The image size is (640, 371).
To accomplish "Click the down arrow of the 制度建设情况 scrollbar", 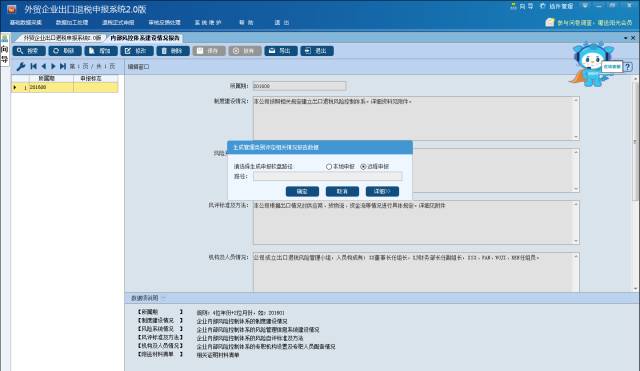I will tap(576, 137).
